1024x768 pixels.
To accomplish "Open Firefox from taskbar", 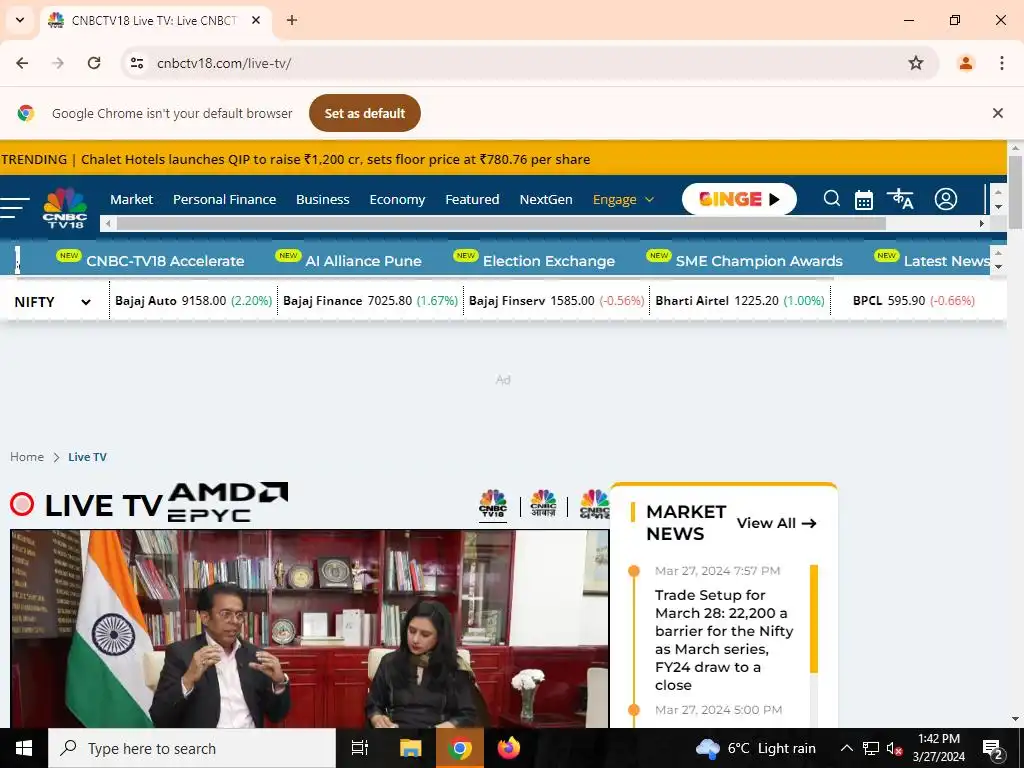I will coord(508,748).
